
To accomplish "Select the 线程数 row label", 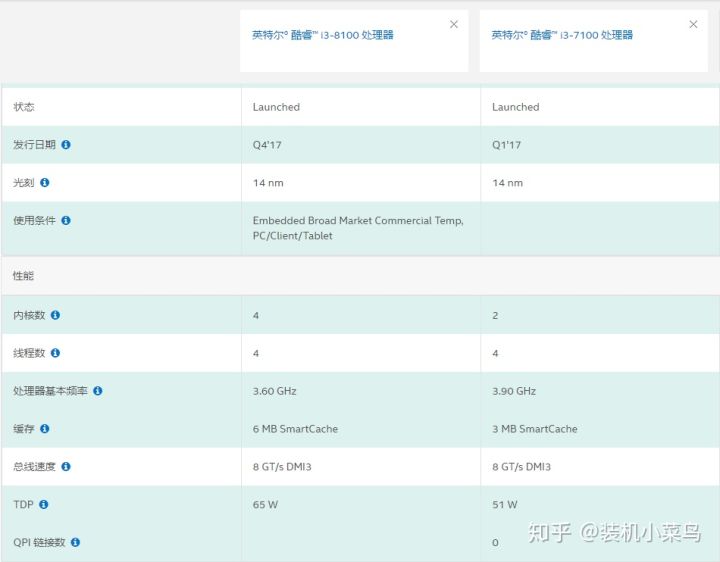I will click(29, 353).
